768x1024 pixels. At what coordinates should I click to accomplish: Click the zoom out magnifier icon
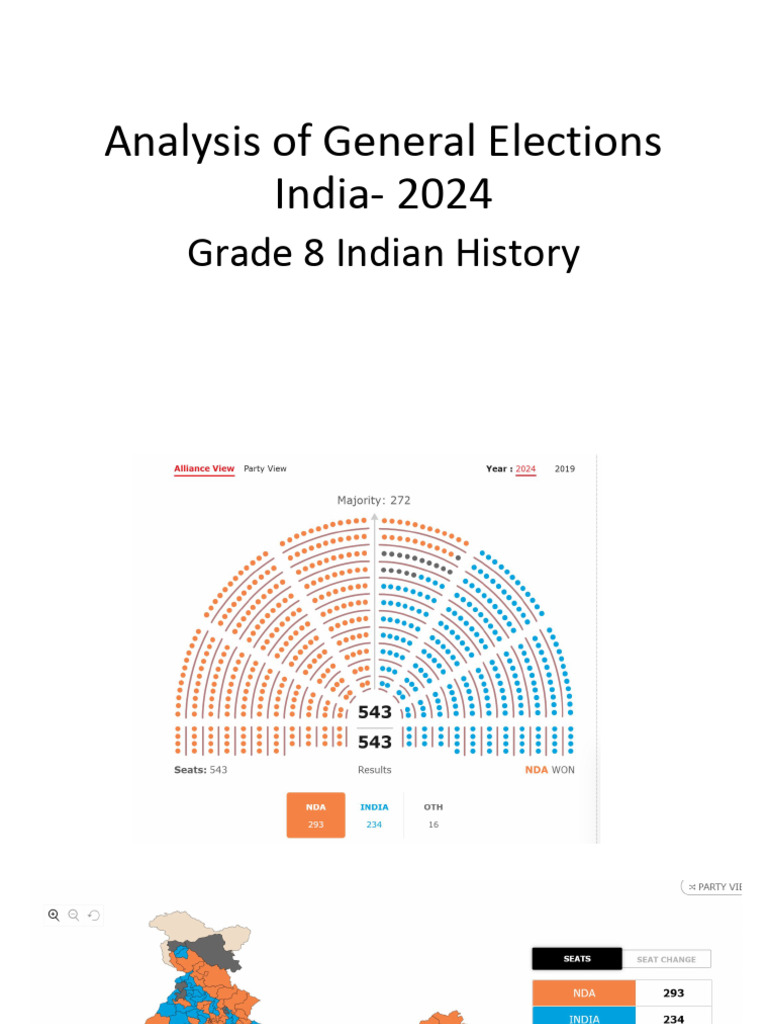74,915
